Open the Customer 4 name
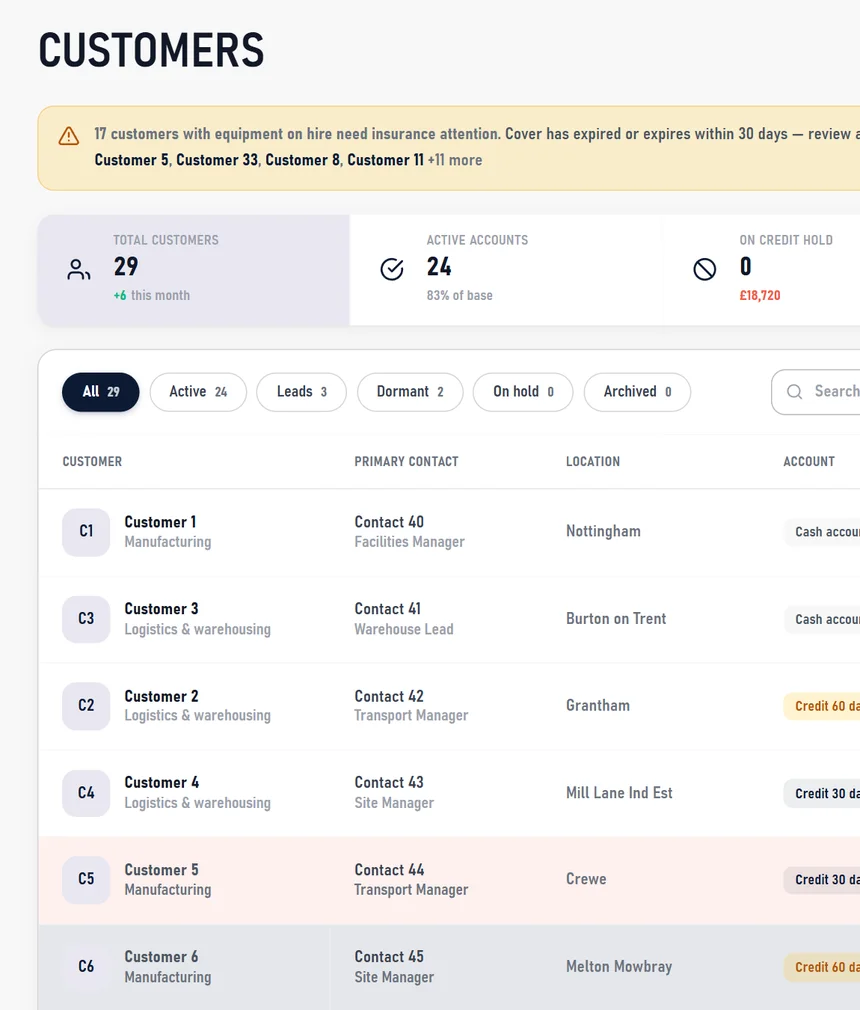This screenshot has width=860, height=1010. tap(162, 783)
